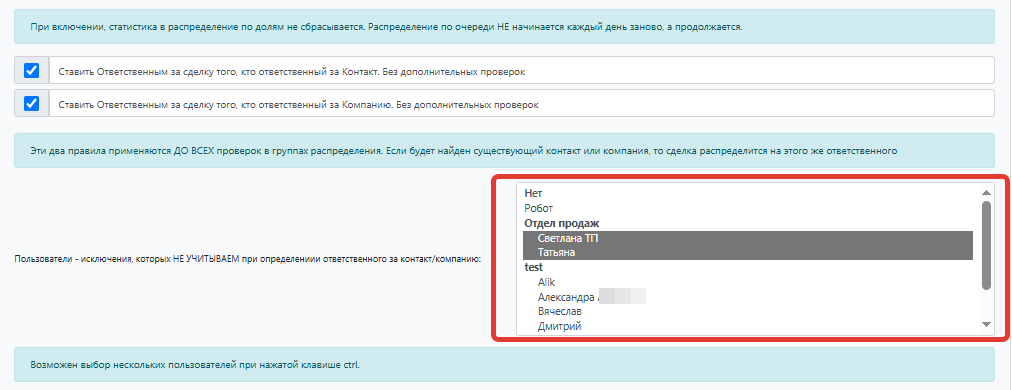Viewport: 1012px width, 390px height.
Task: Select 'Нет' in the user list
Action: (x=748, y=193)
